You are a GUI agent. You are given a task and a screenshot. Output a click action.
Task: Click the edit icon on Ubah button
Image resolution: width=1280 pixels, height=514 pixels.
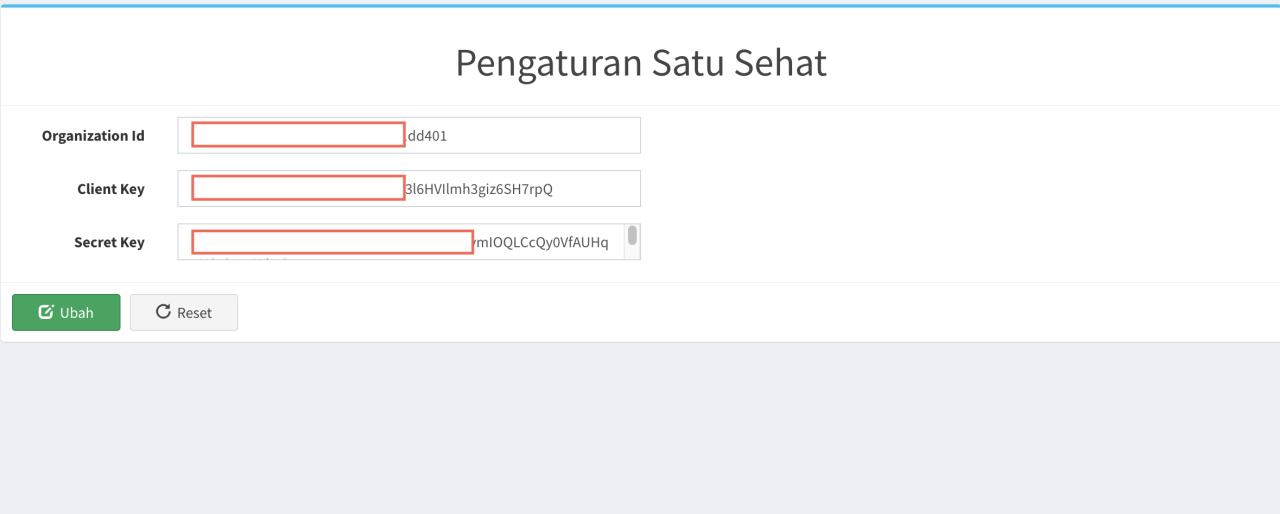(x=45, y=312)
